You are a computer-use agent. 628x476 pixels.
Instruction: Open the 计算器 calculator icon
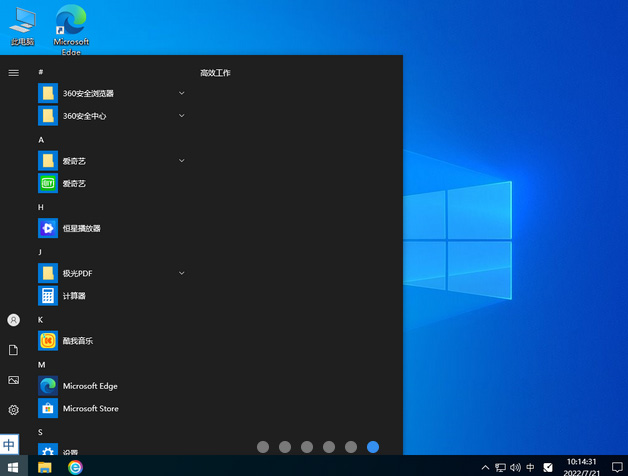[48, 296]
